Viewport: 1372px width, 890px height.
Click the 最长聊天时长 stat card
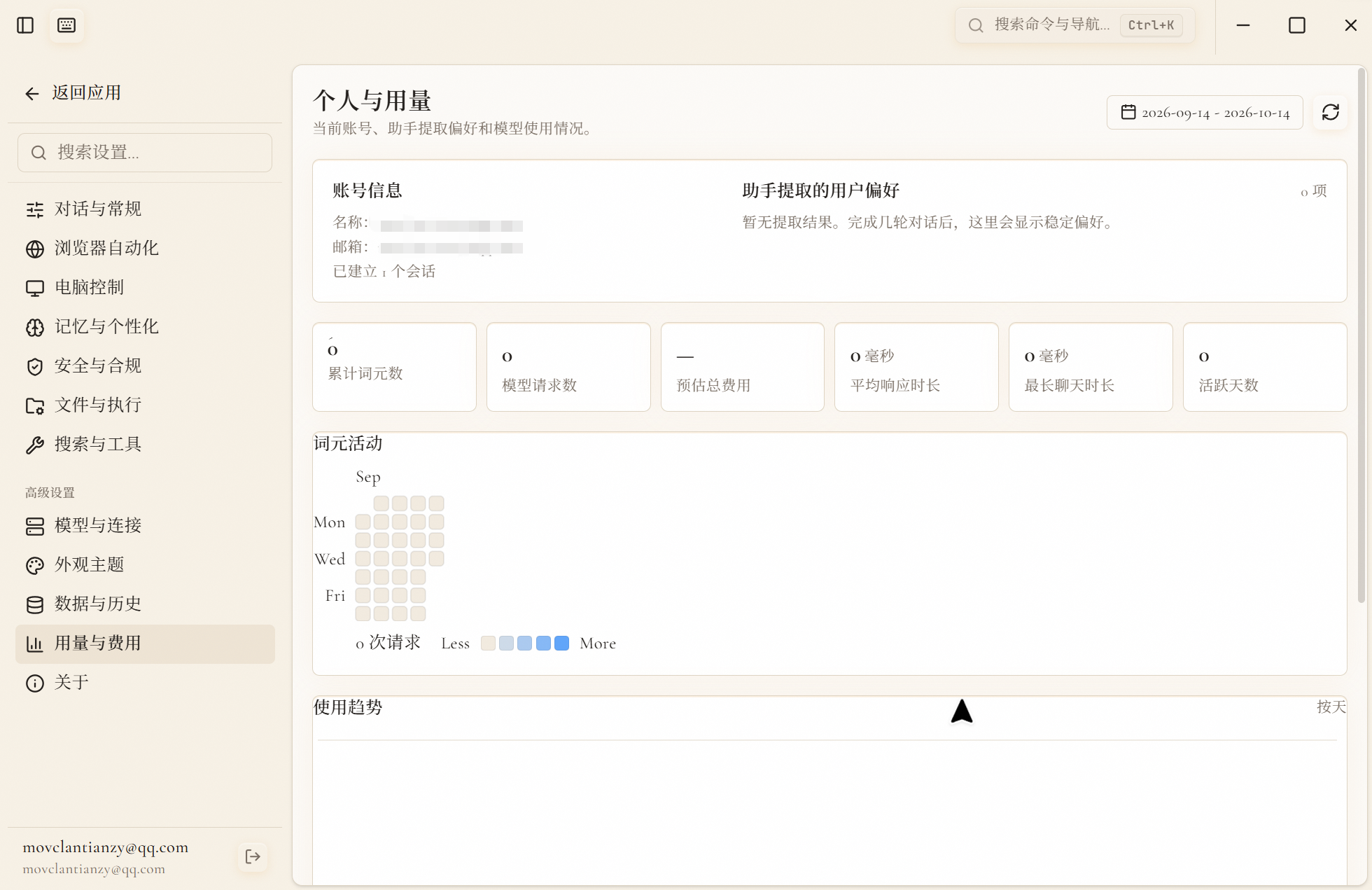coord(1091,367)
